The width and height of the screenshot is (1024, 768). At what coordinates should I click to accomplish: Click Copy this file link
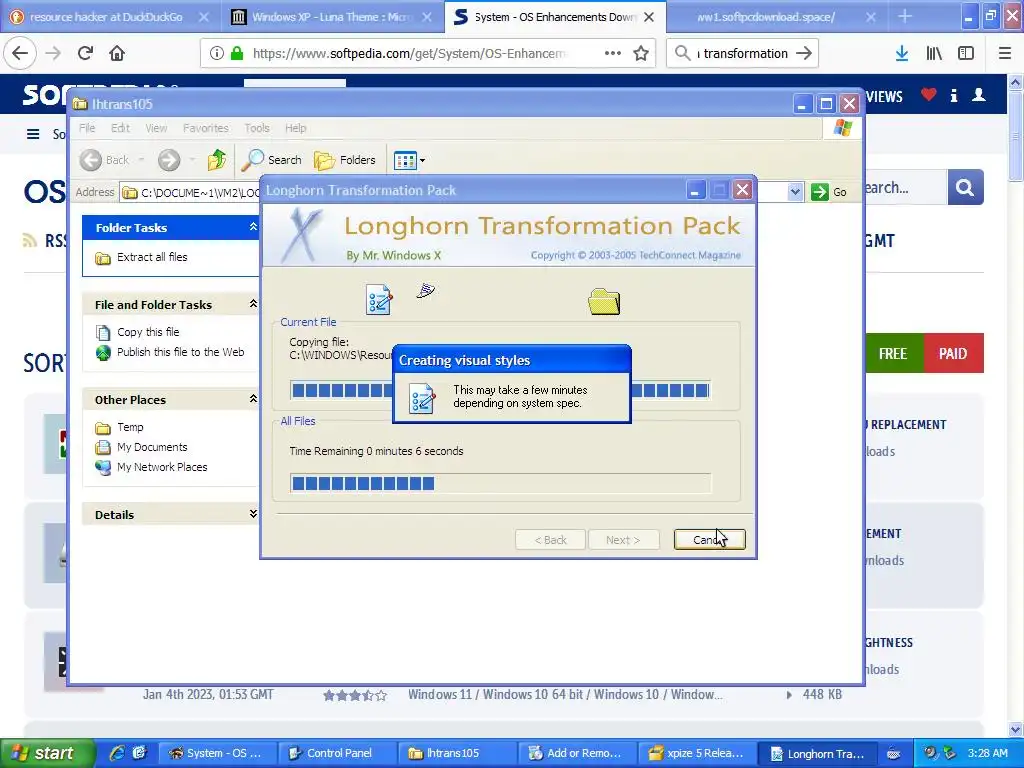148,332
